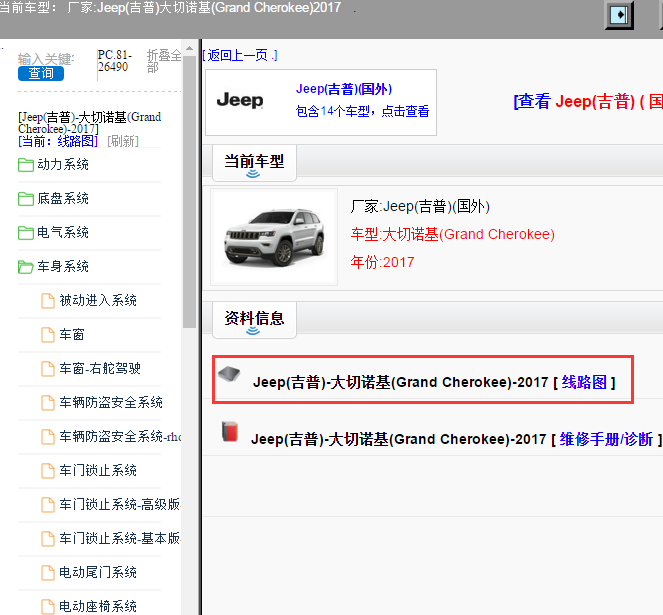Click the Jeep brand logo
This screenshot has width=663, height=615.
coord(240,100)
